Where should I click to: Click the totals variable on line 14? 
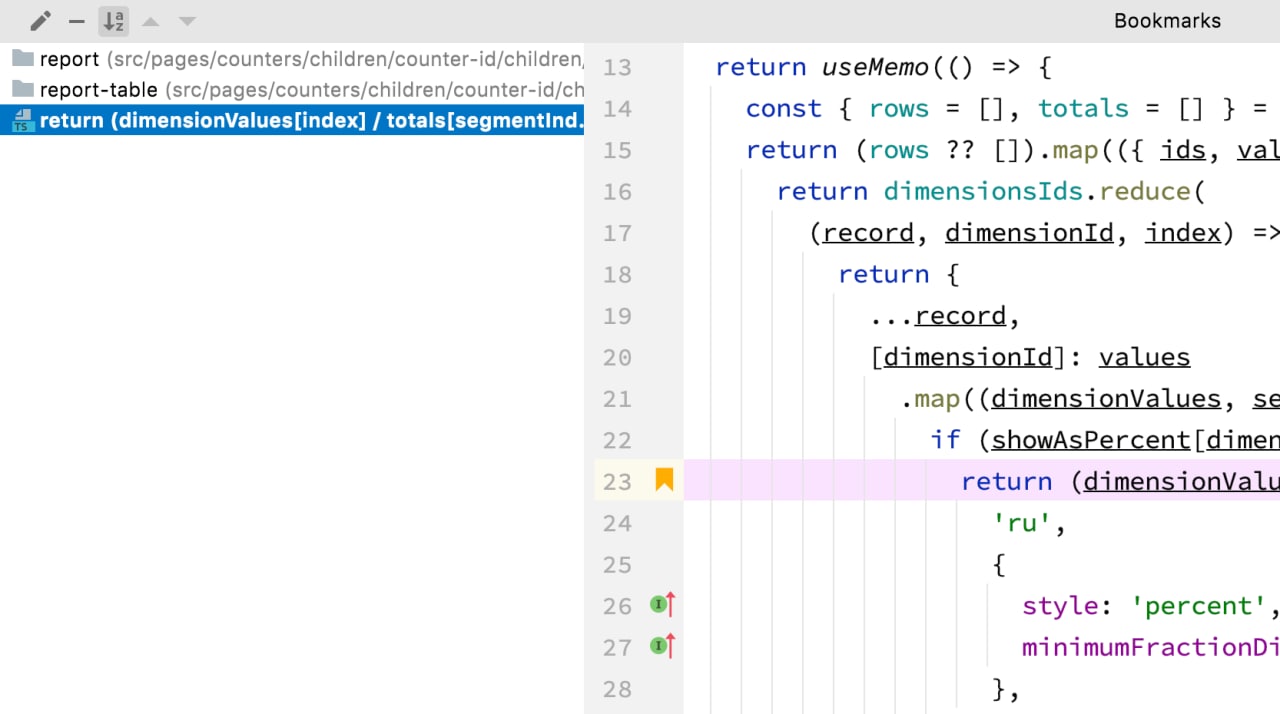(x=1083, y=108)
